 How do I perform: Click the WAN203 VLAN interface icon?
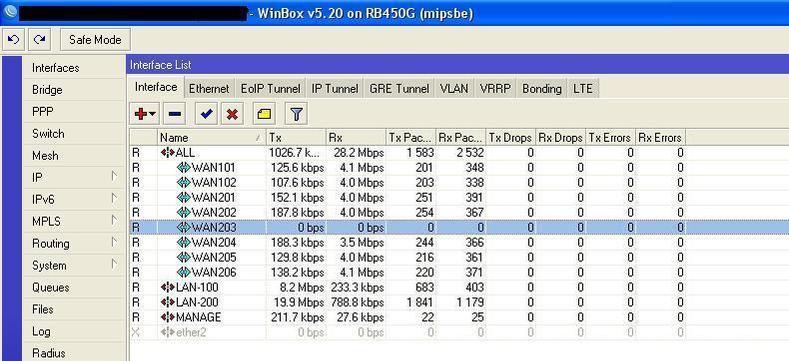[x=184, y=228]
